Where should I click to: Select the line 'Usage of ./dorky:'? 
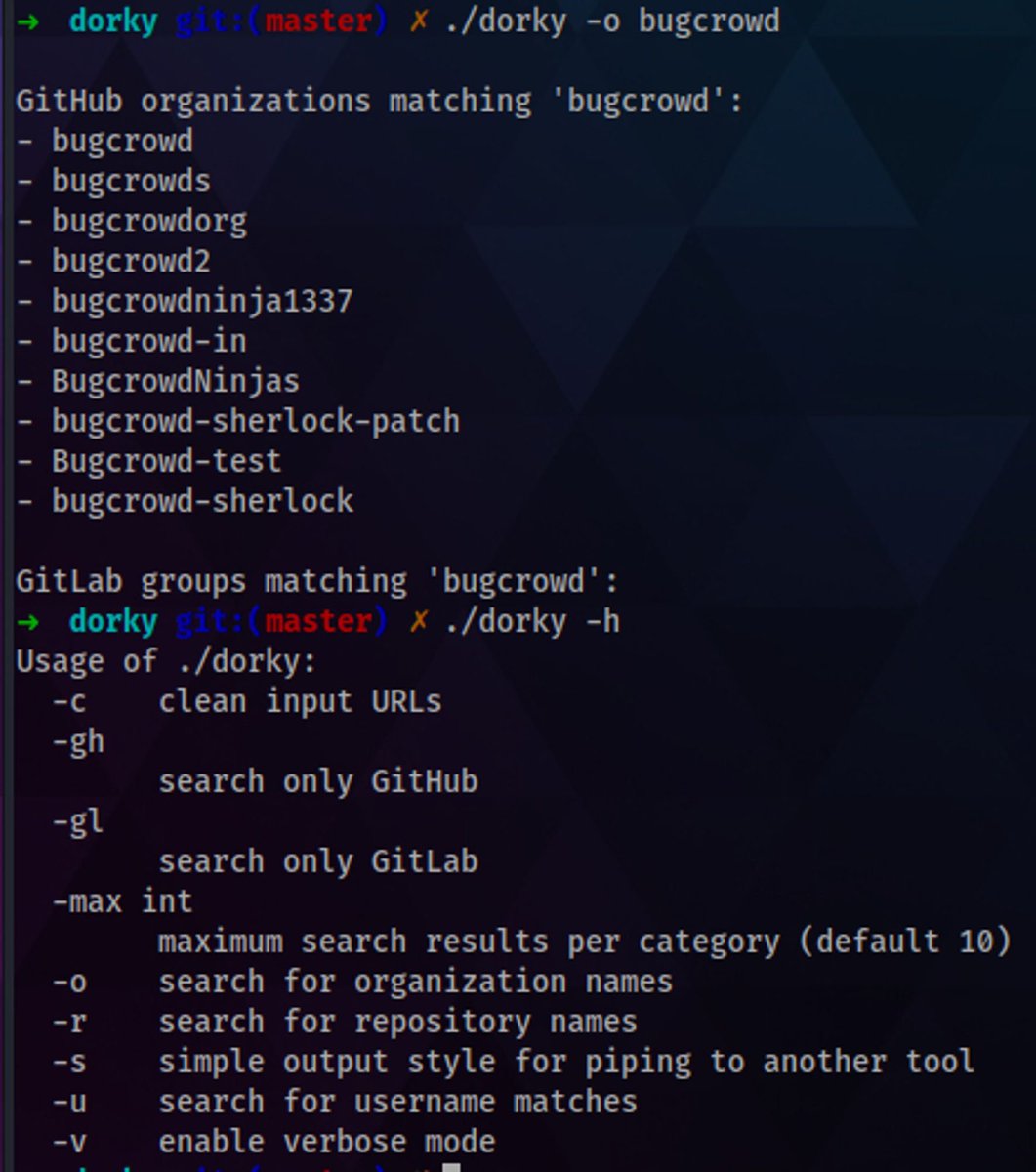(166, 661)
